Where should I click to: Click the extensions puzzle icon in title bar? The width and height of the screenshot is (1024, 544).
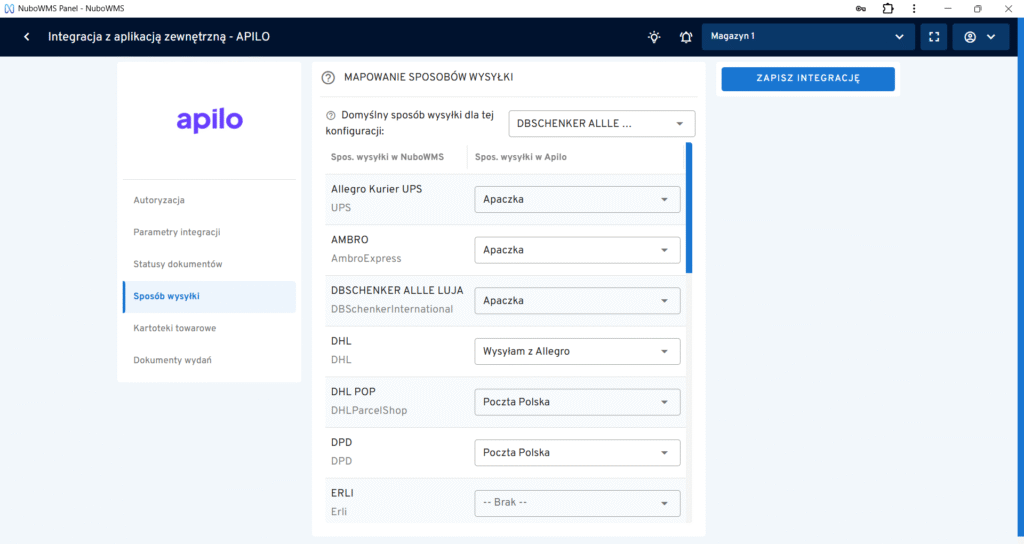click(887, 8)
